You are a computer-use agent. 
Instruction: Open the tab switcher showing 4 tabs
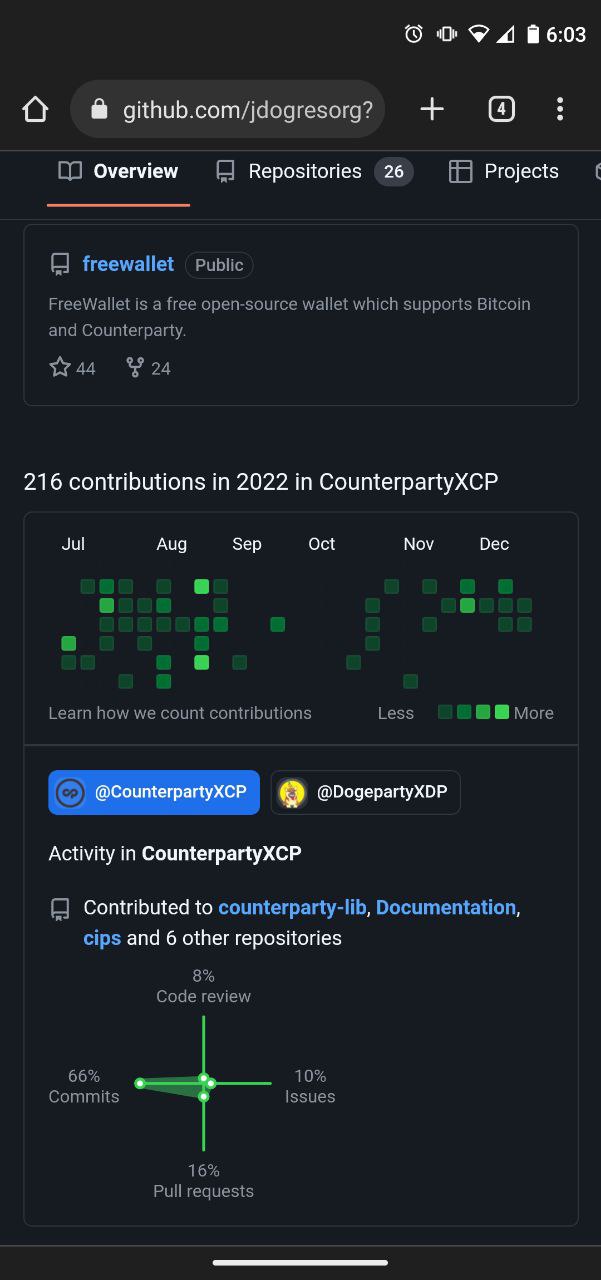(501, 109)
